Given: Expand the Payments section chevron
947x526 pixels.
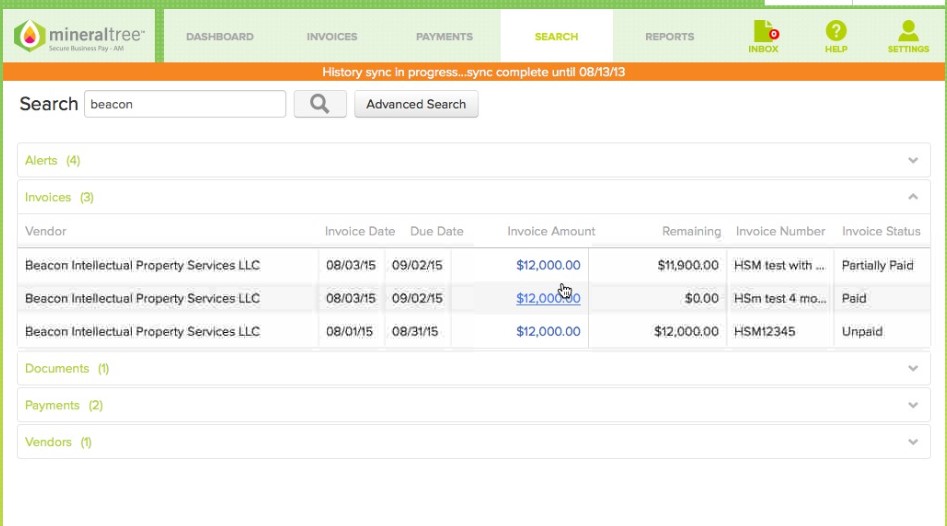Looking at the screenshot, I should [x=912, y=405].
